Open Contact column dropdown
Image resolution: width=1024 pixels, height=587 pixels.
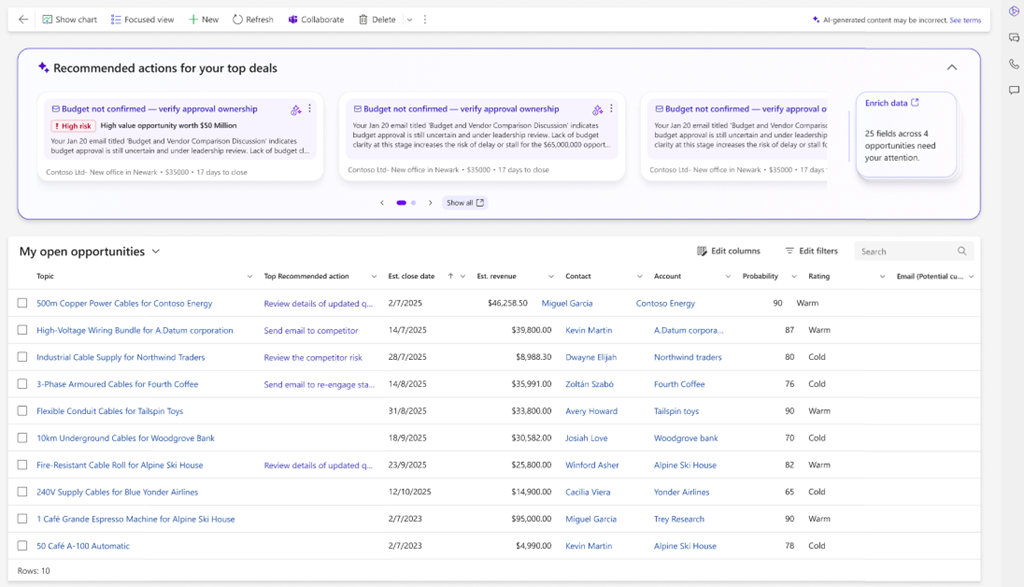point(639,277)
